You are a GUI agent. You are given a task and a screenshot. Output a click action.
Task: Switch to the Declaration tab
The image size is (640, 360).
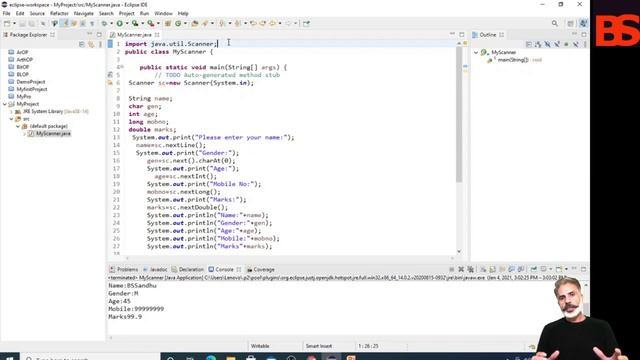187,269
